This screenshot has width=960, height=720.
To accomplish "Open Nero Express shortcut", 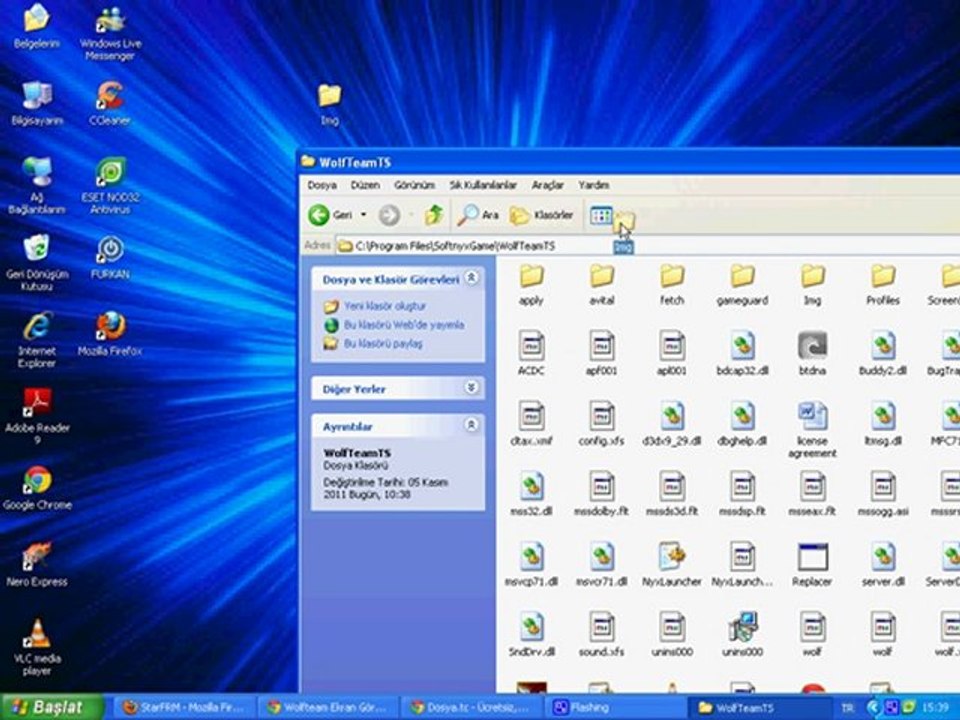I will tap(37, 564).
